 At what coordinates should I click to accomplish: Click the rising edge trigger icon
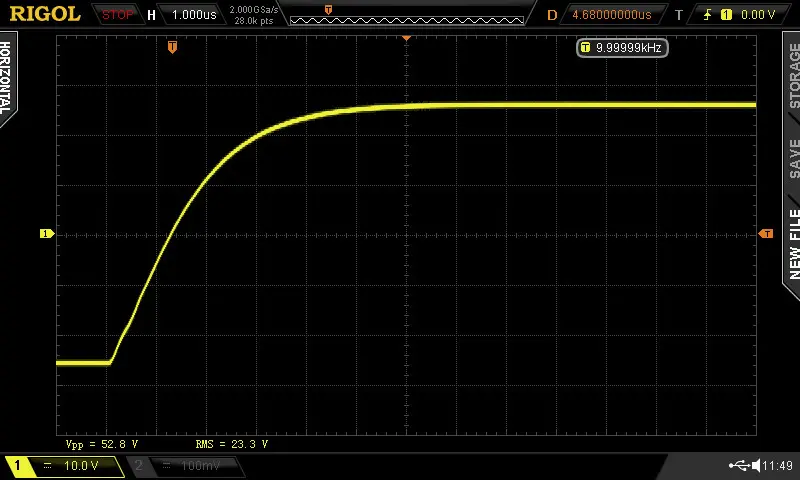click(707, 15)
